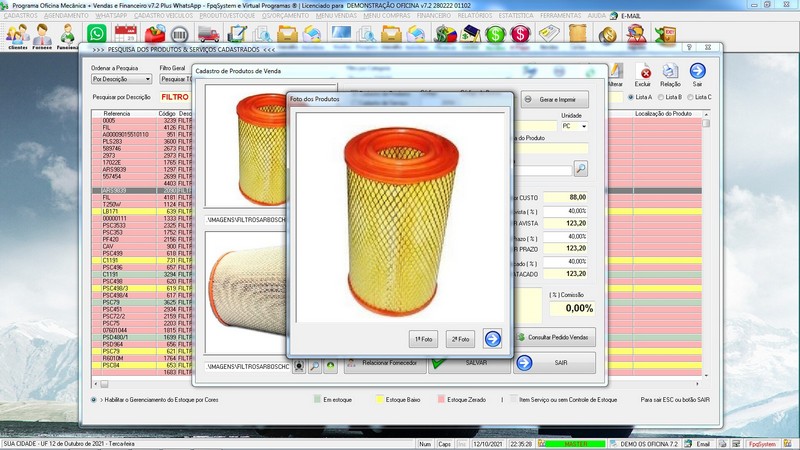Open the Fornecedores toolbar icon
The width and height of the screenshot is (800, 450).
tap(42, 36)
